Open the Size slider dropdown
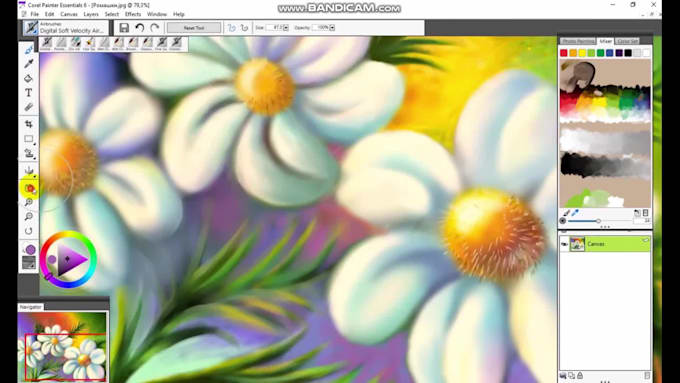The height and width of the screenshot is (383, 680). (286, 28)
